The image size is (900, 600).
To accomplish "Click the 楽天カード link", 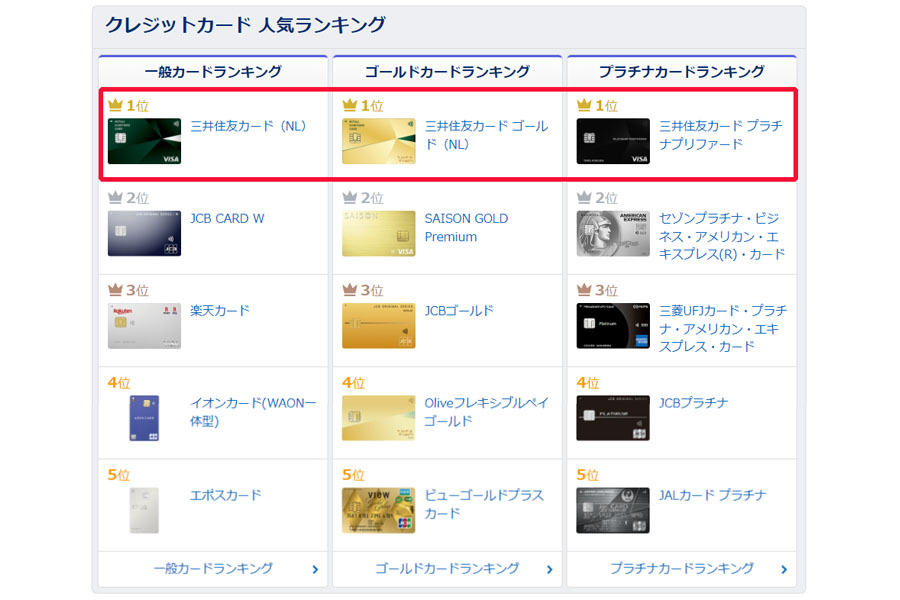I will click(x=220, y=311).
